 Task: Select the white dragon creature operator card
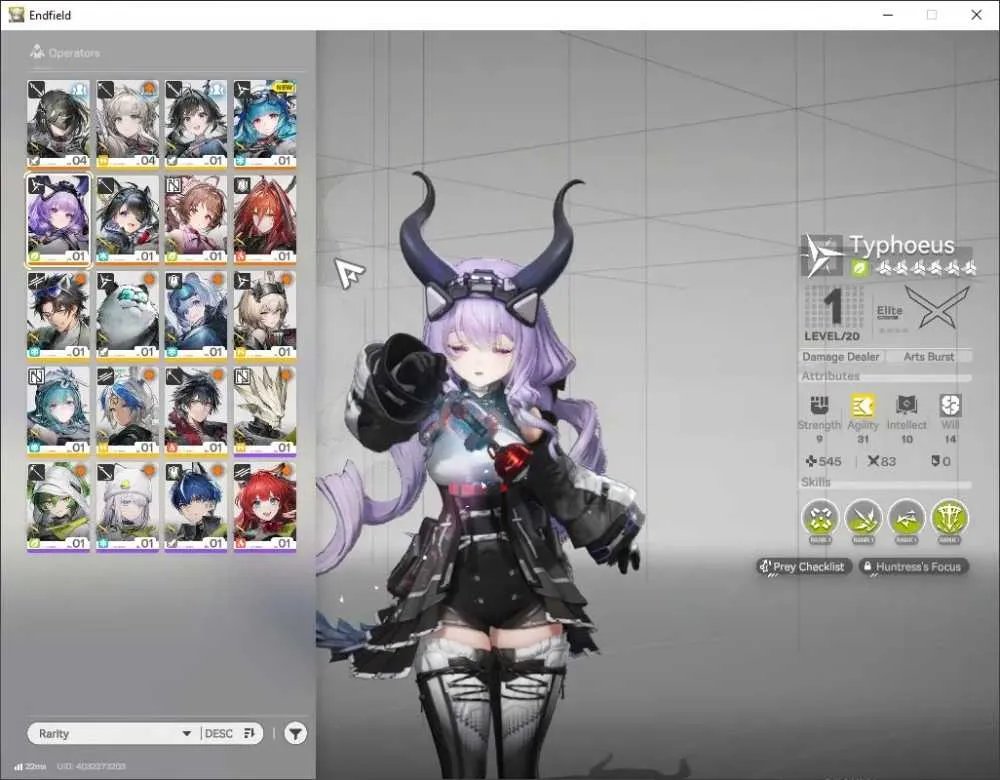(x=265, y=411)
